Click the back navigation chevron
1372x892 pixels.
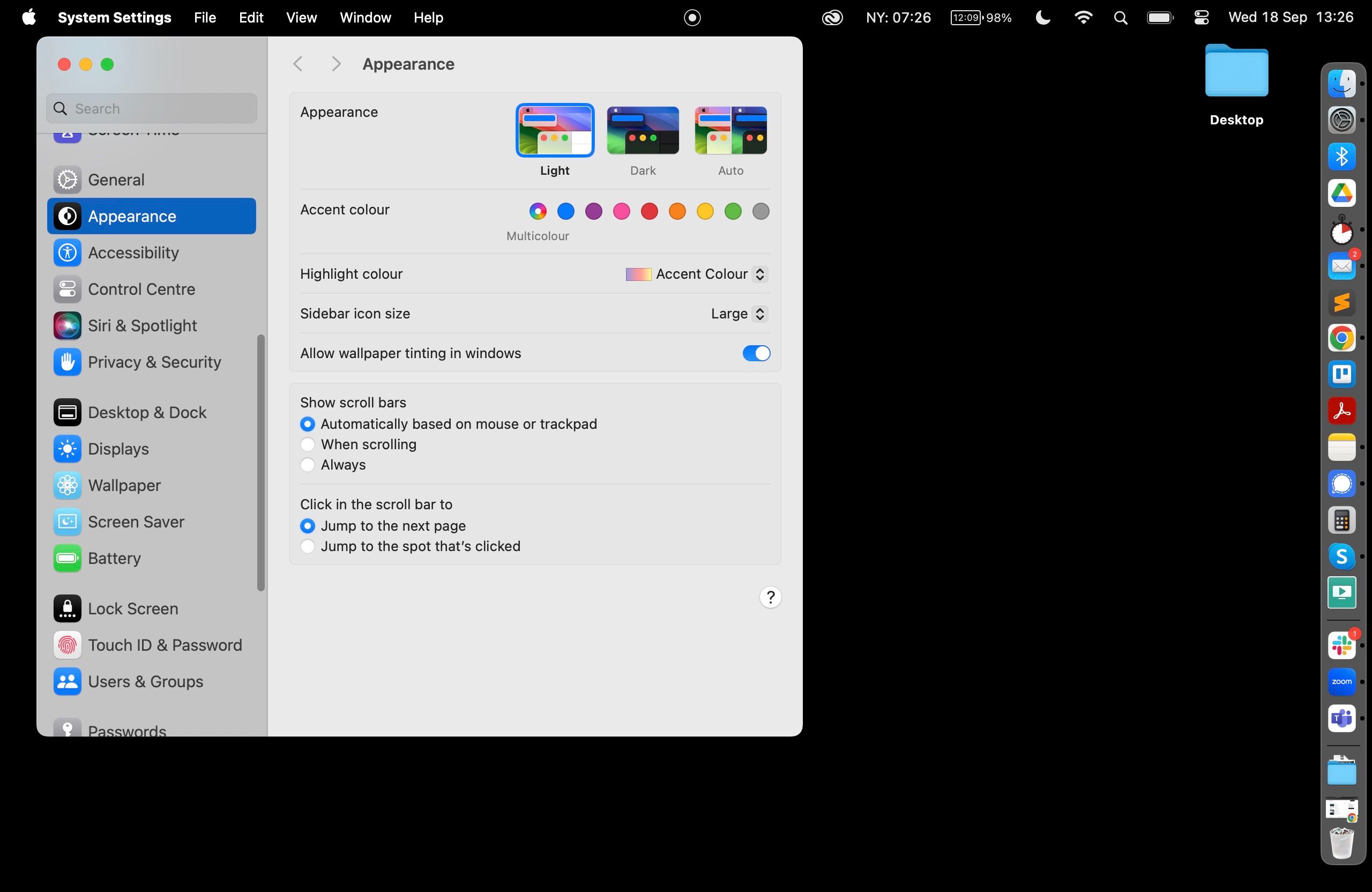click(x=298, y=64)
